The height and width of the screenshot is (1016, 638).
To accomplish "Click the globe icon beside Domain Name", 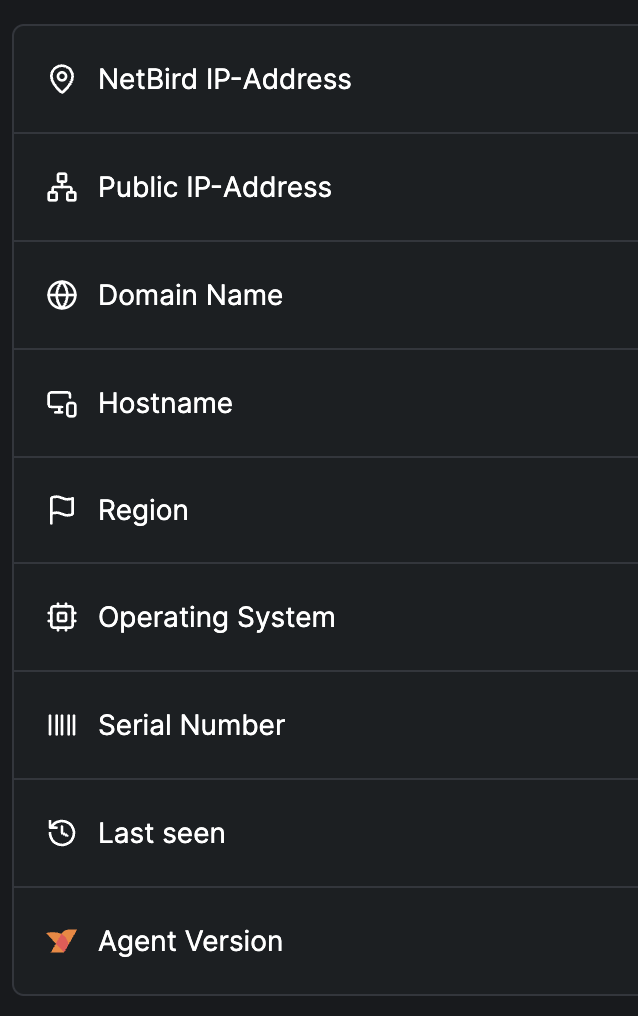I will pos(62,295).
